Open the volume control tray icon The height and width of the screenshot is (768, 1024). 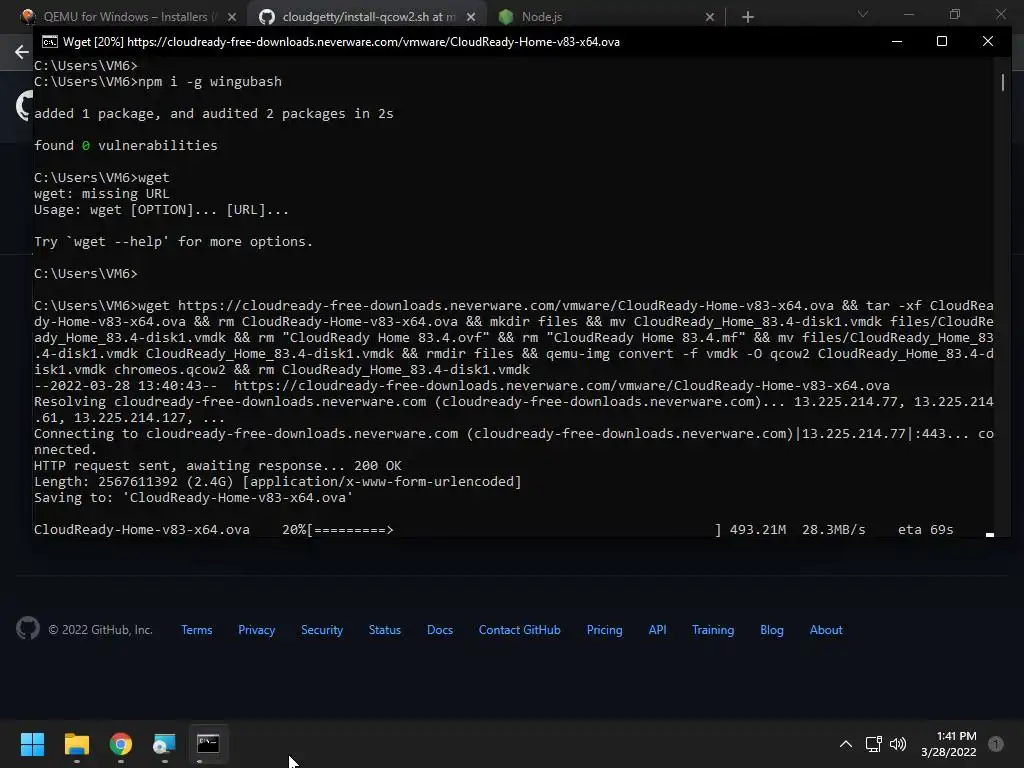point(898,744)
